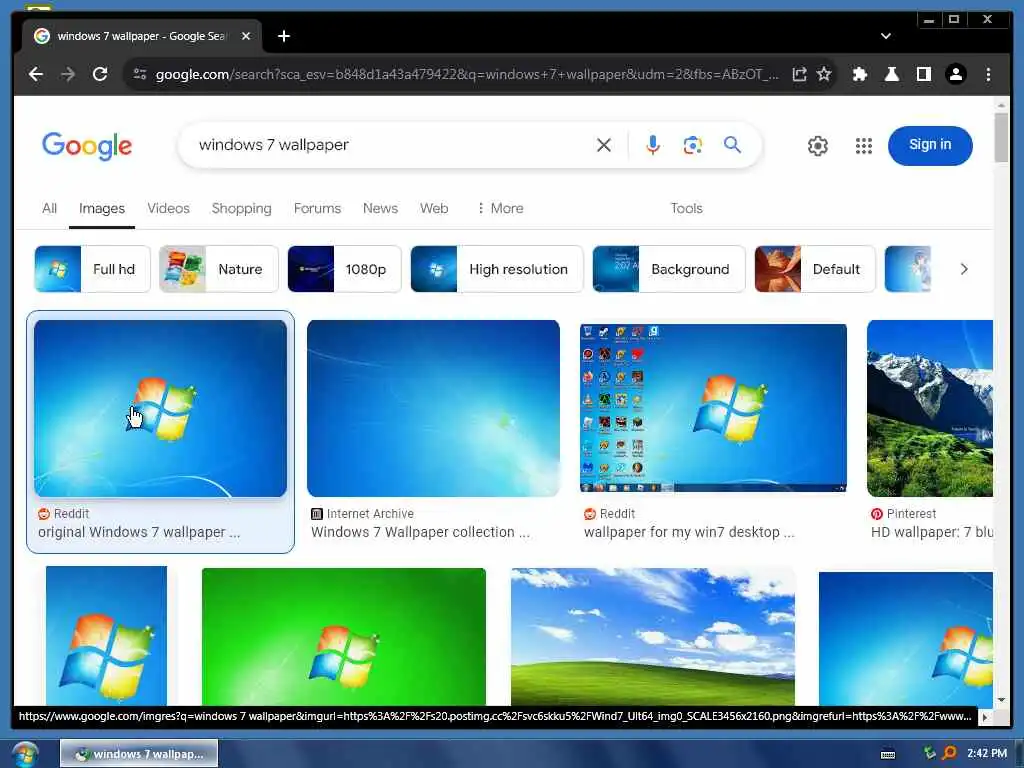The image size is (1024, 768).
Task: Click the Sign in button
Action: click(x=930, y=146)
